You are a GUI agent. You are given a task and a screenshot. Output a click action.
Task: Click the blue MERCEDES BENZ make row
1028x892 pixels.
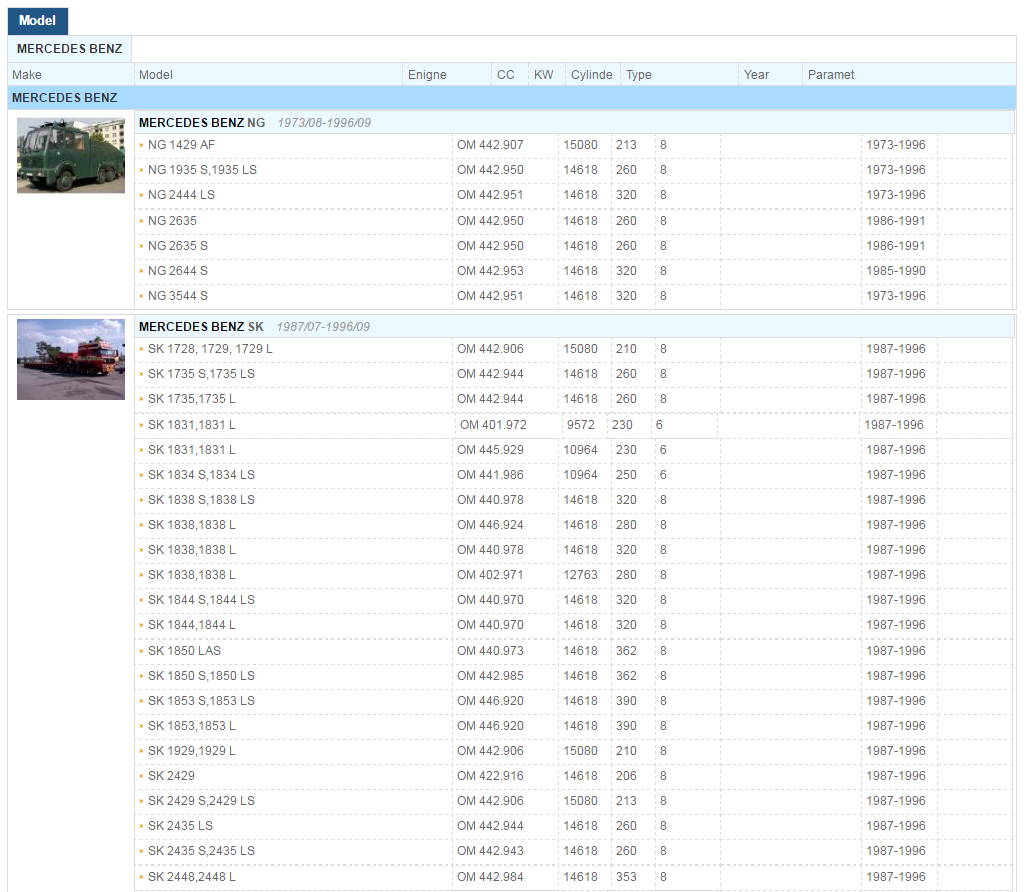[512, 98]
